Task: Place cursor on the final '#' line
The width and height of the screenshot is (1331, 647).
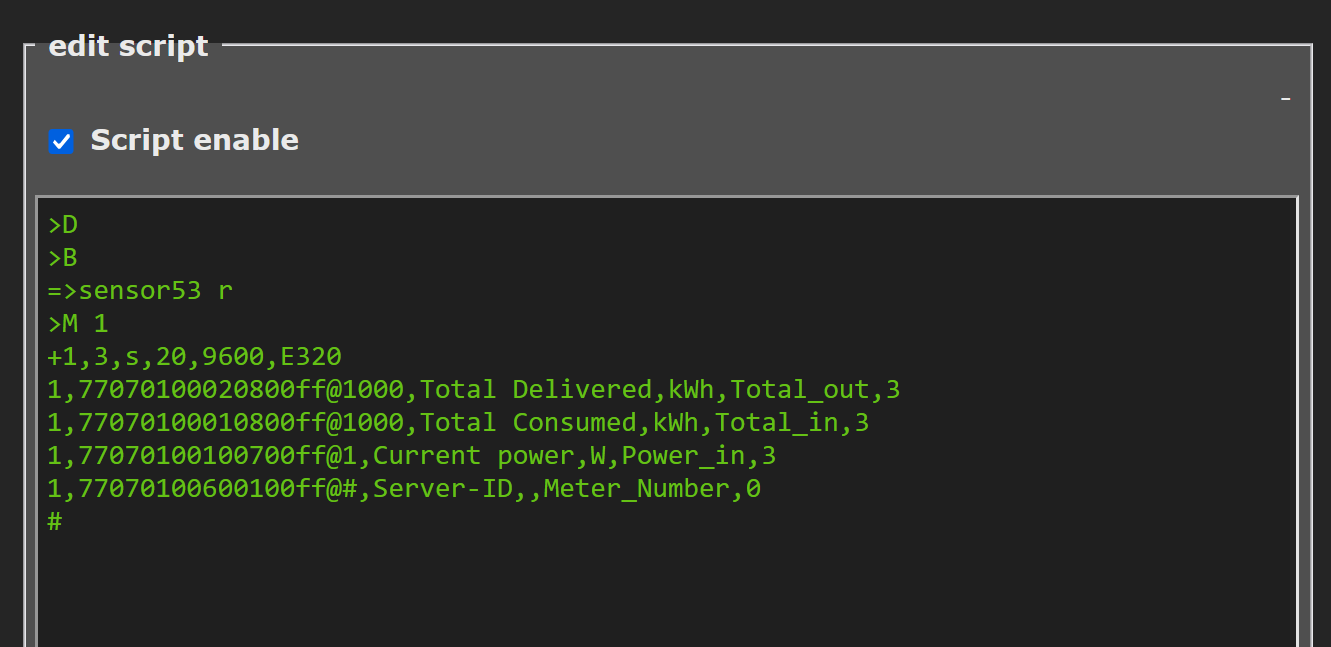Action: (x=55, y=522)
